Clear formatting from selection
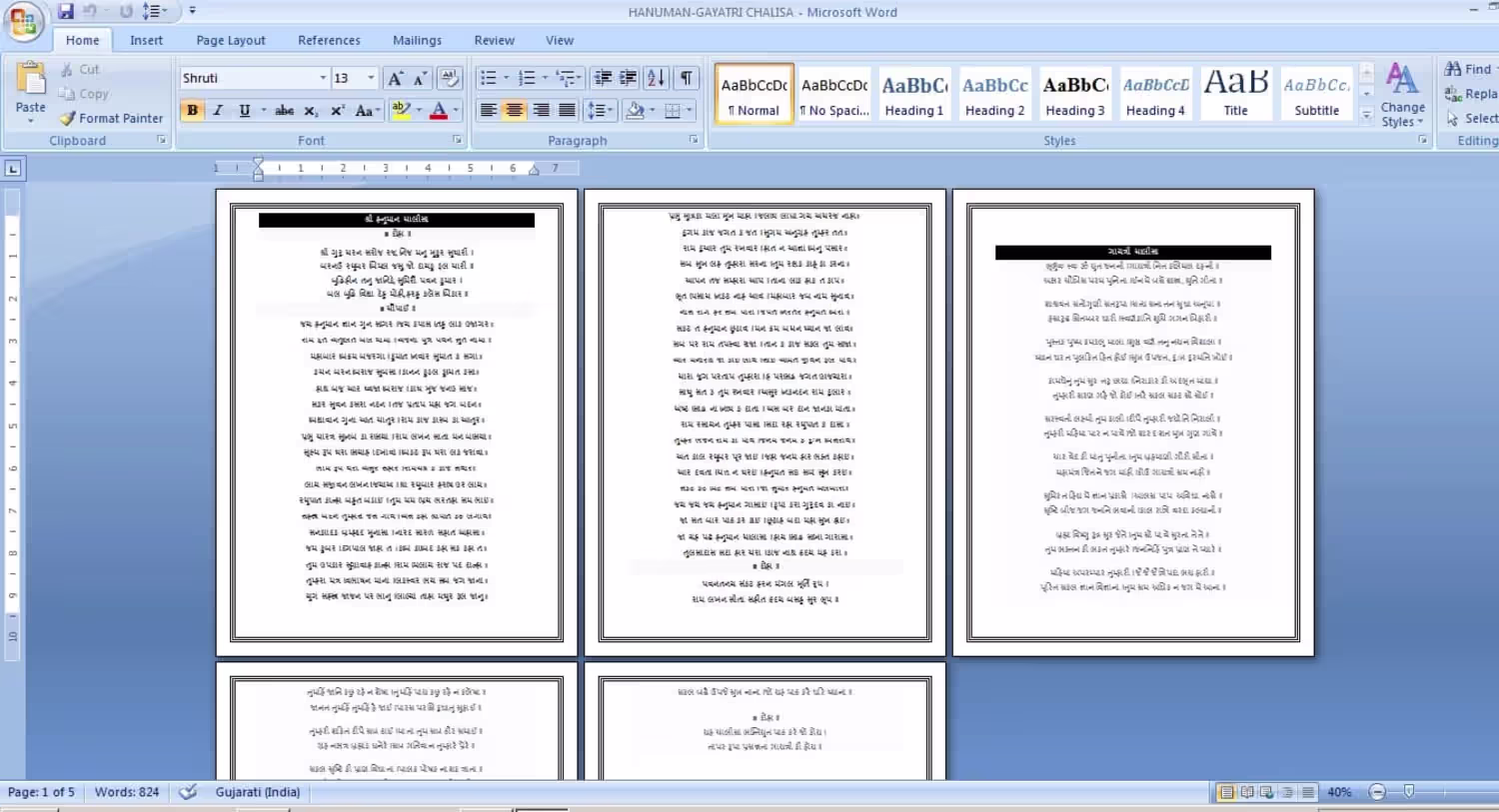Screen dimensions: 1499x812 (x=450, y=78)
